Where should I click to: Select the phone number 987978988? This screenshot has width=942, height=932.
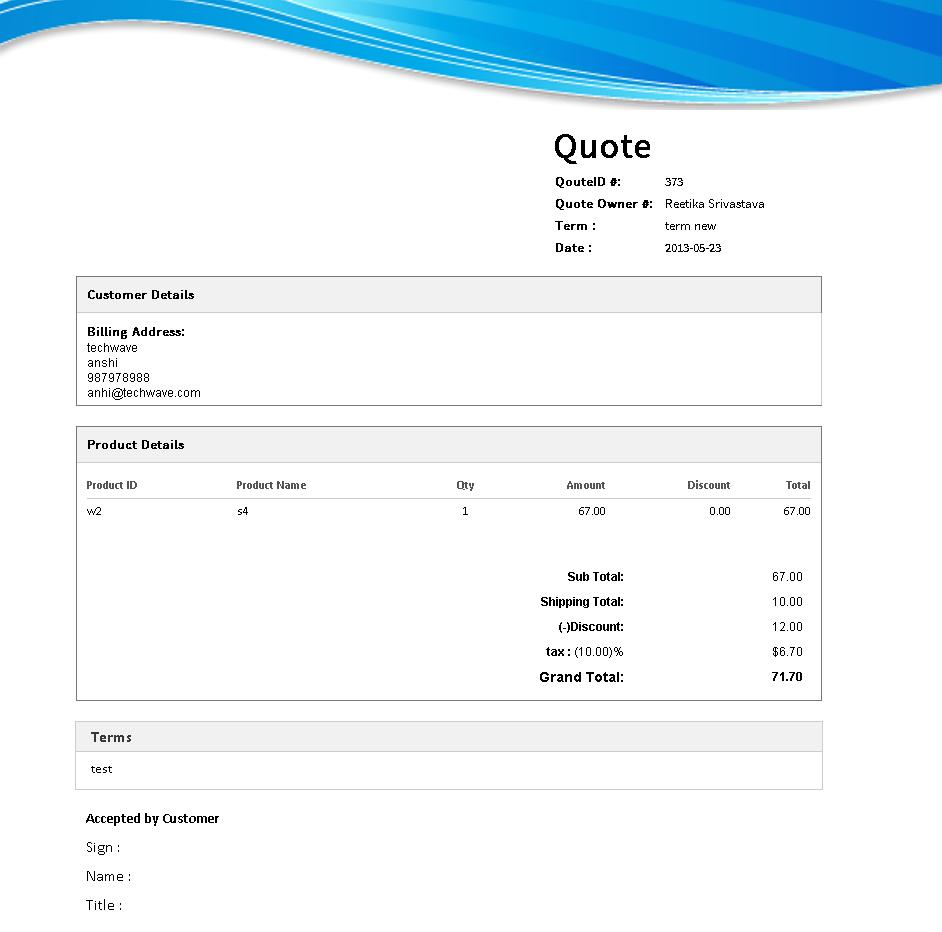coord(118,378)
